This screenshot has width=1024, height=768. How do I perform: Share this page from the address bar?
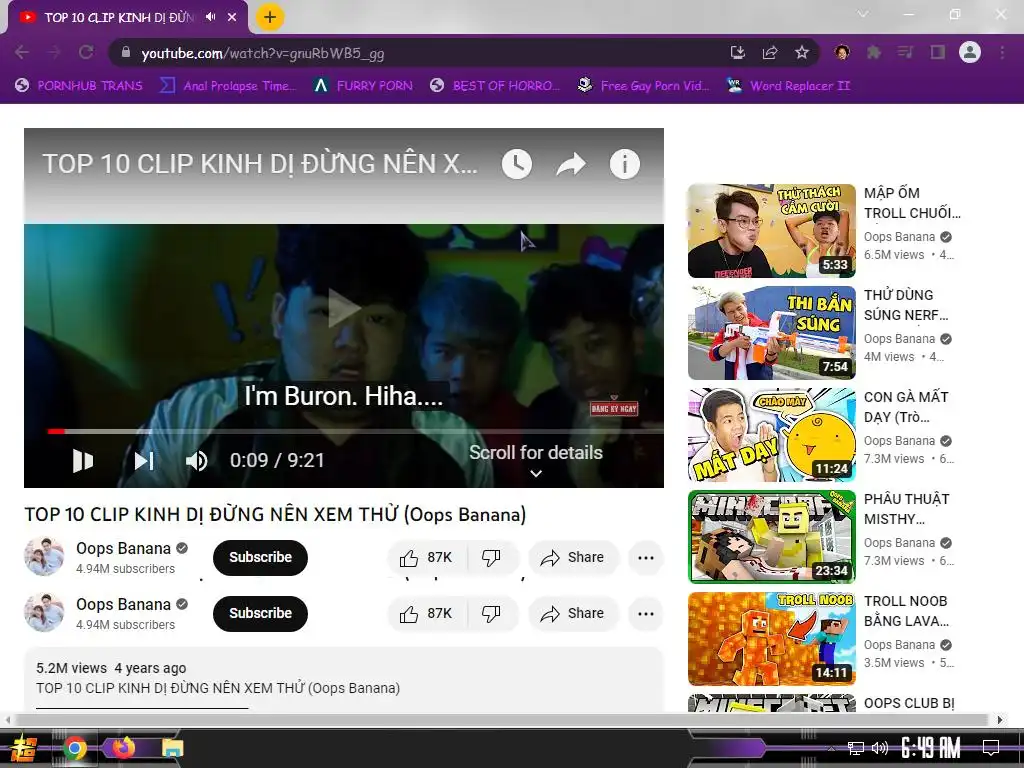point(770,52)
